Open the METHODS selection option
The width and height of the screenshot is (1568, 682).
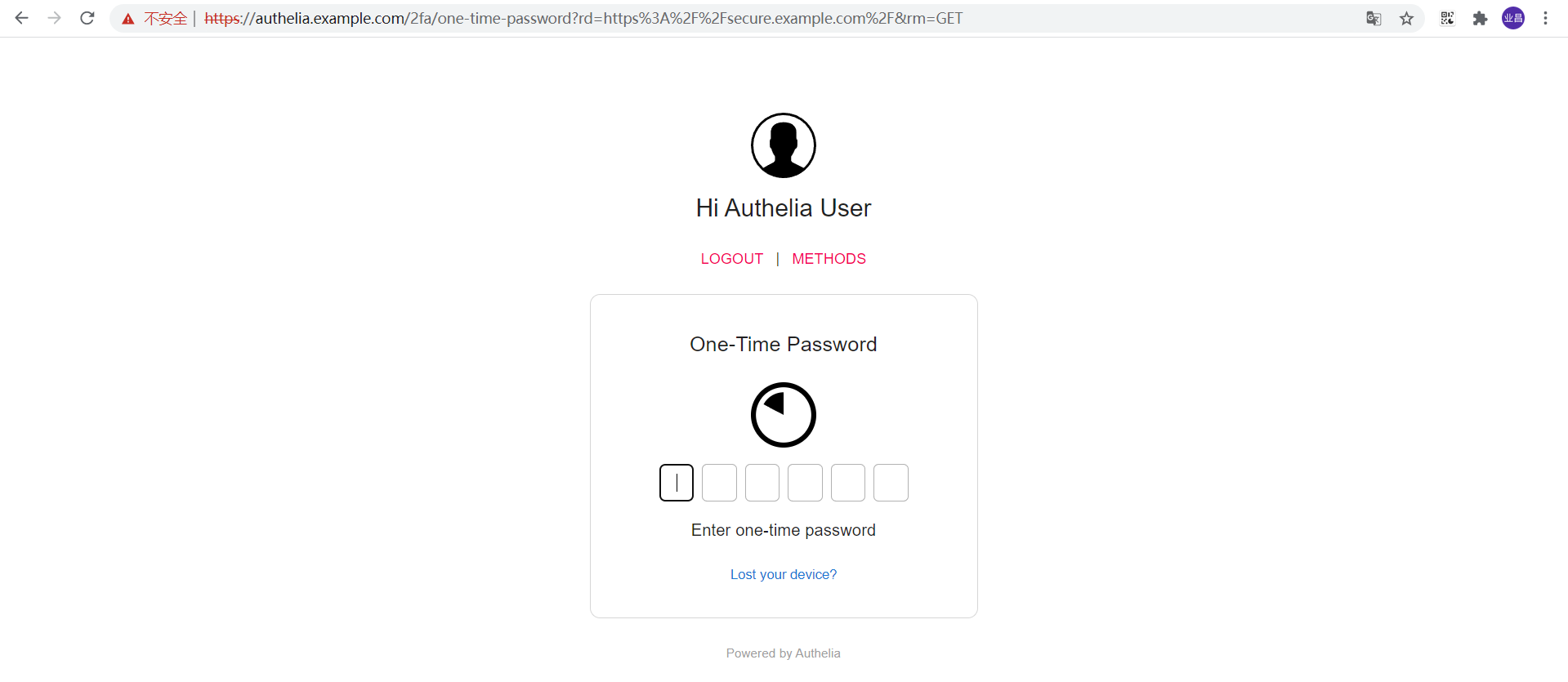coord(829,259)
